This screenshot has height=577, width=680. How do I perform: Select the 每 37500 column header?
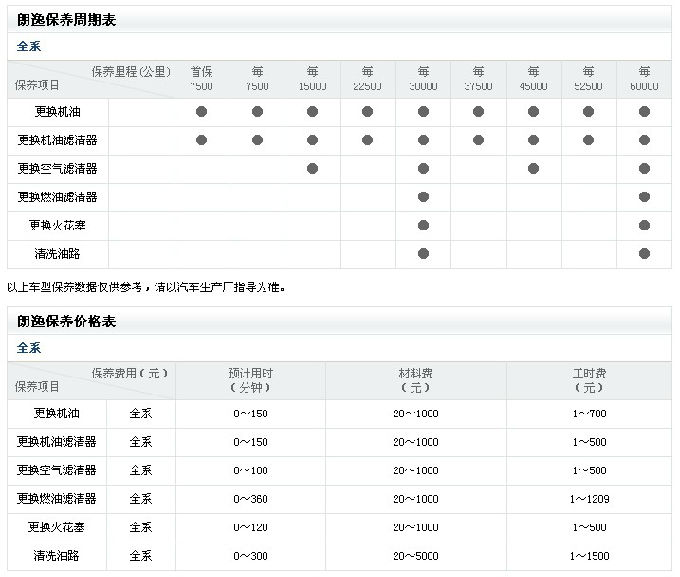click(x=478, y=79)
